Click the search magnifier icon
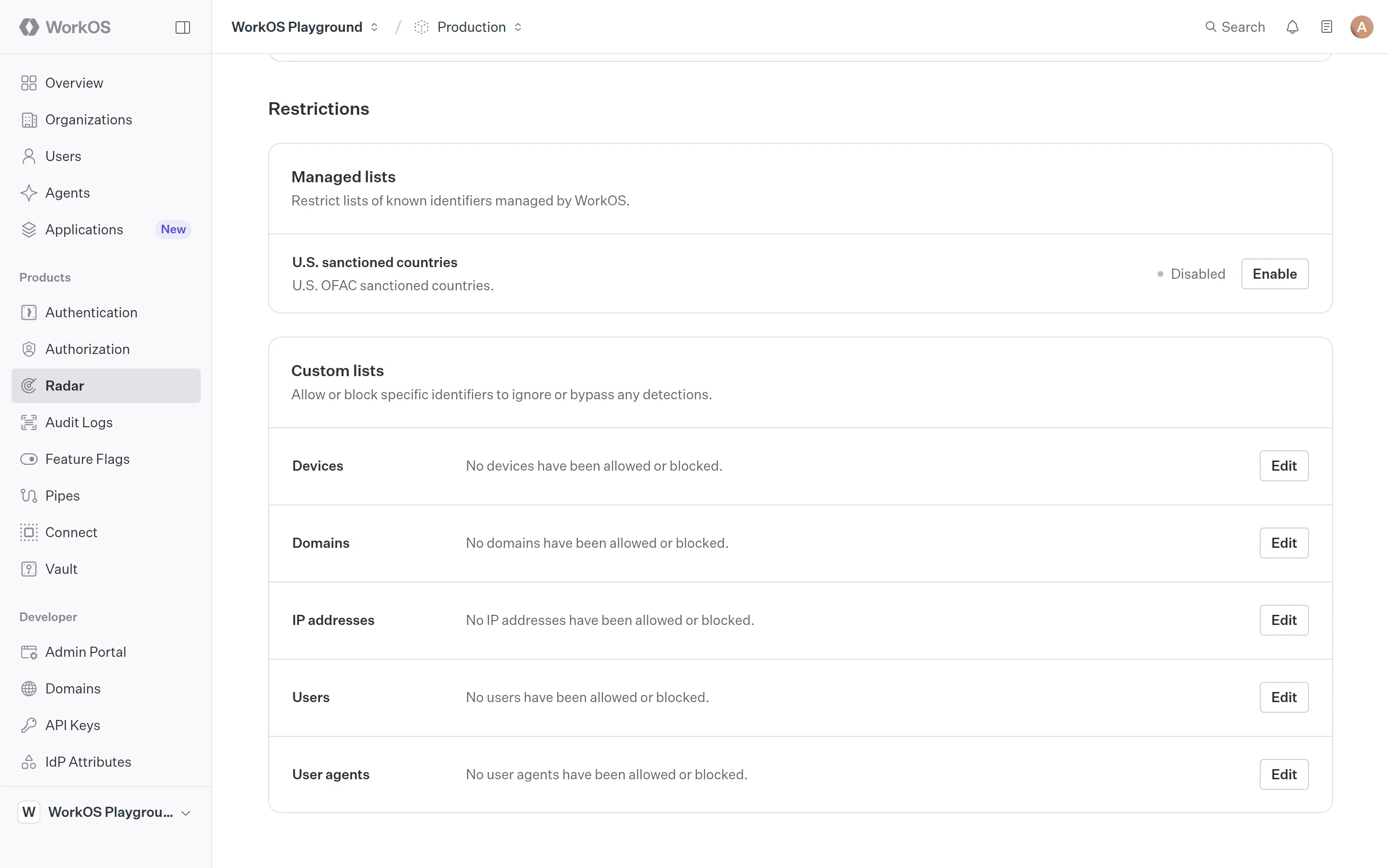The width and height of the screenshot is (1389, 868). [x=1211, y=27]
